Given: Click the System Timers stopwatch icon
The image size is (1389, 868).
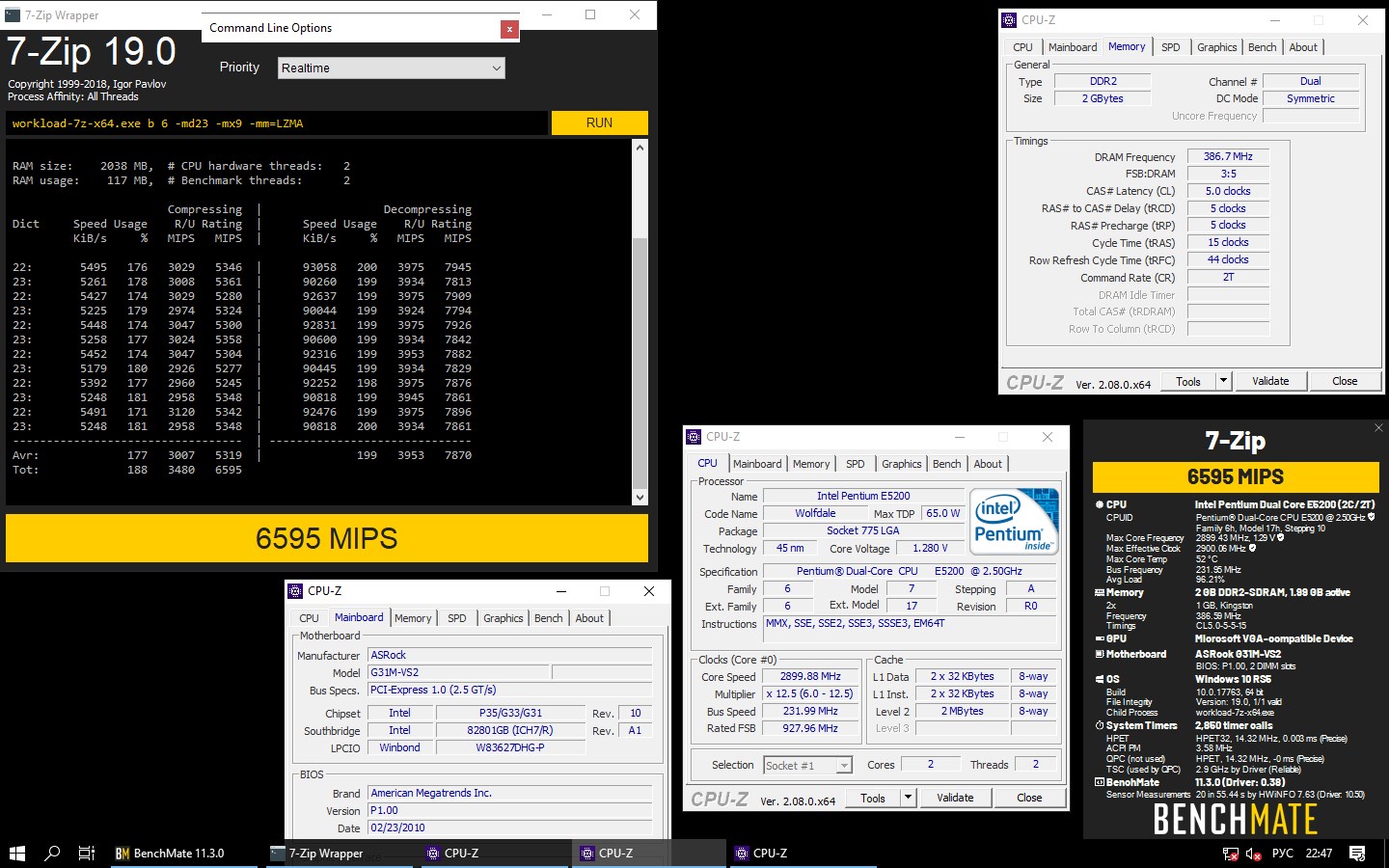Looking at the screenshot, I should coord(1099,725).
